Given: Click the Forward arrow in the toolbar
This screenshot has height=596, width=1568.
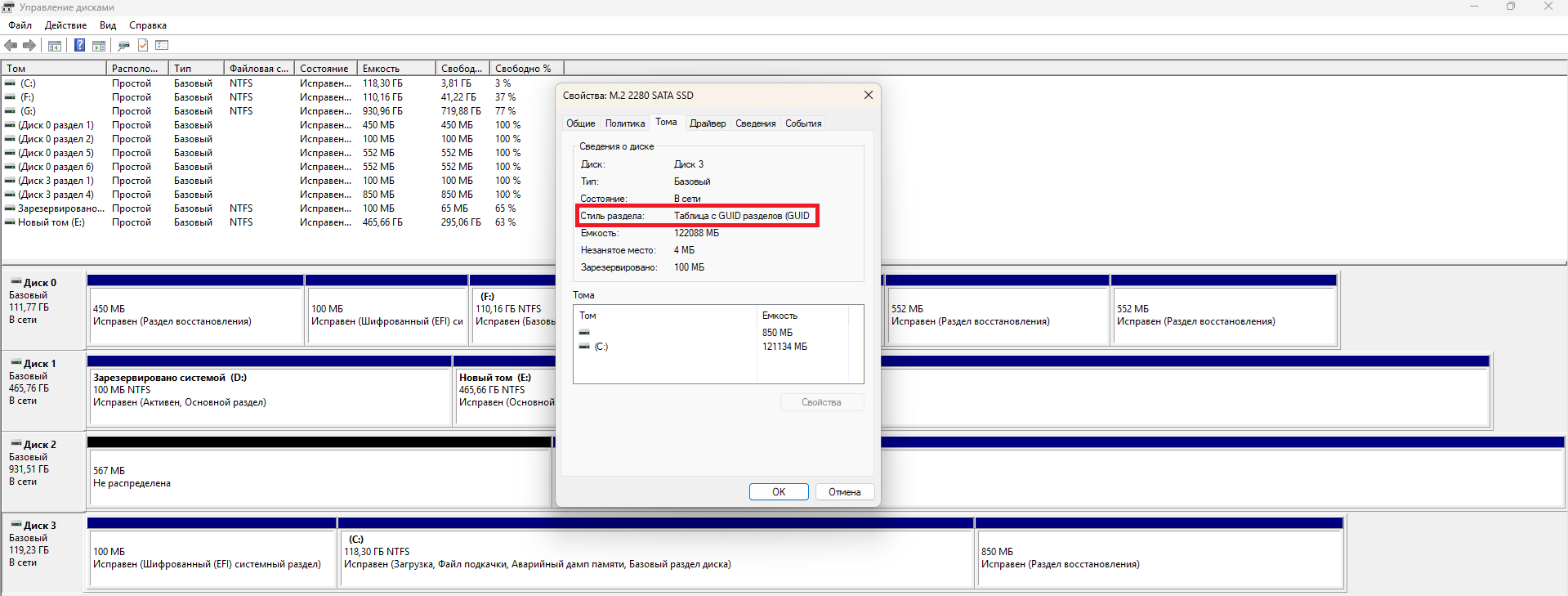Looking at the screenshot, I should click(x=29, y=46).
